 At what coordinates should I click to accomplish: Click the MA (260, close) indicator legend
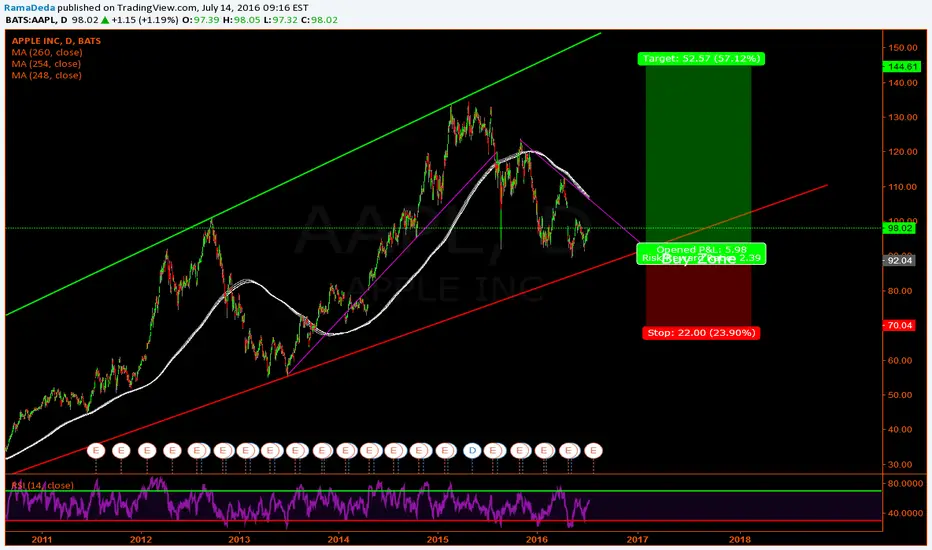click(x=47, y=52)
